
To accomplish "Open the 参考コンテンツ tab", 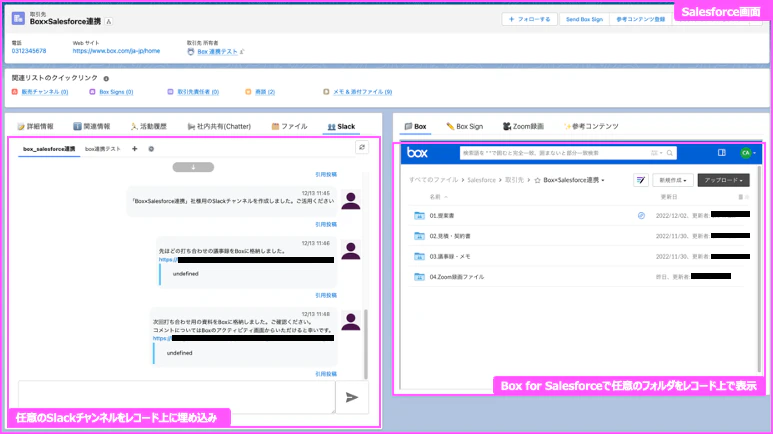I will [x=591, y=127].
